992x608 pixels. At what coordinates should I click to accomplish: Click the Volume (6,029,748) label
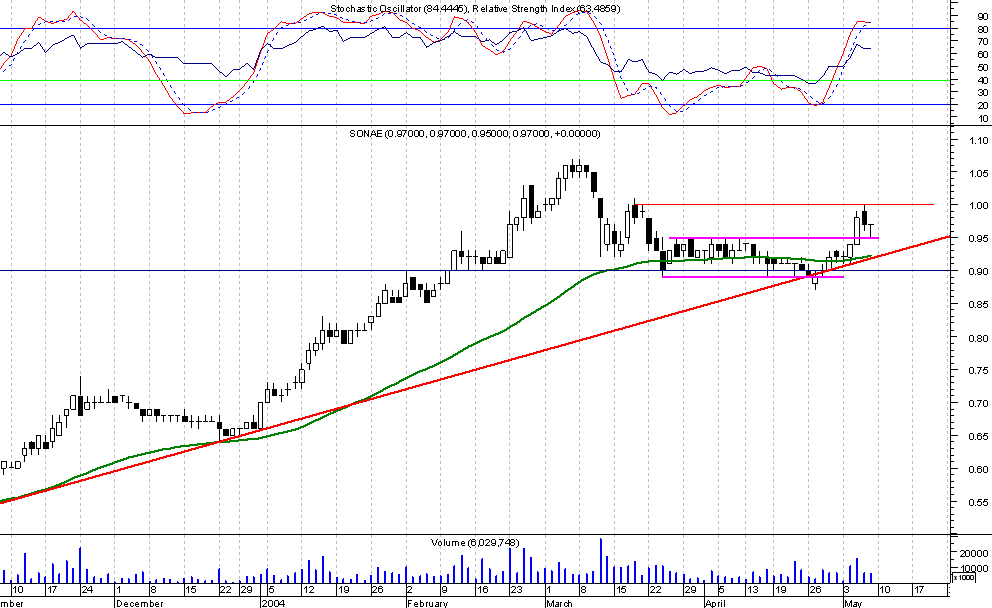475,542
